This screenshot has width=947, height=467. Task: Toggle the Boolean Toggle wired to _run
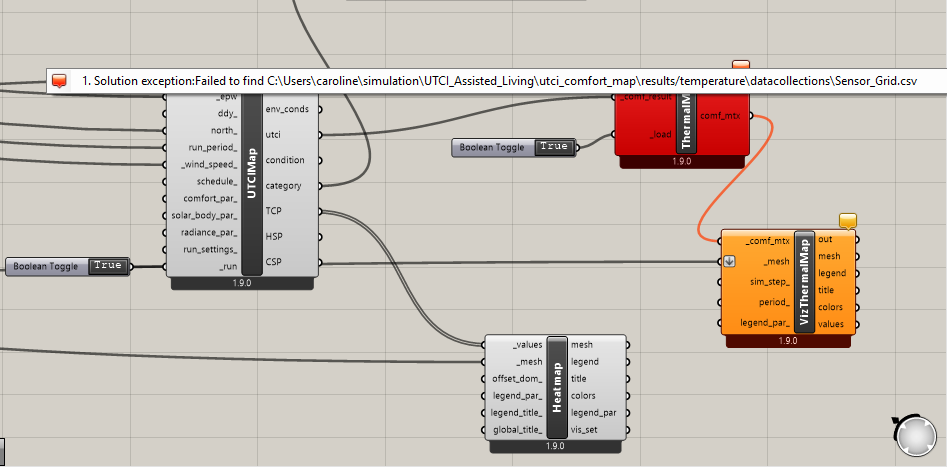coord(107,266)
